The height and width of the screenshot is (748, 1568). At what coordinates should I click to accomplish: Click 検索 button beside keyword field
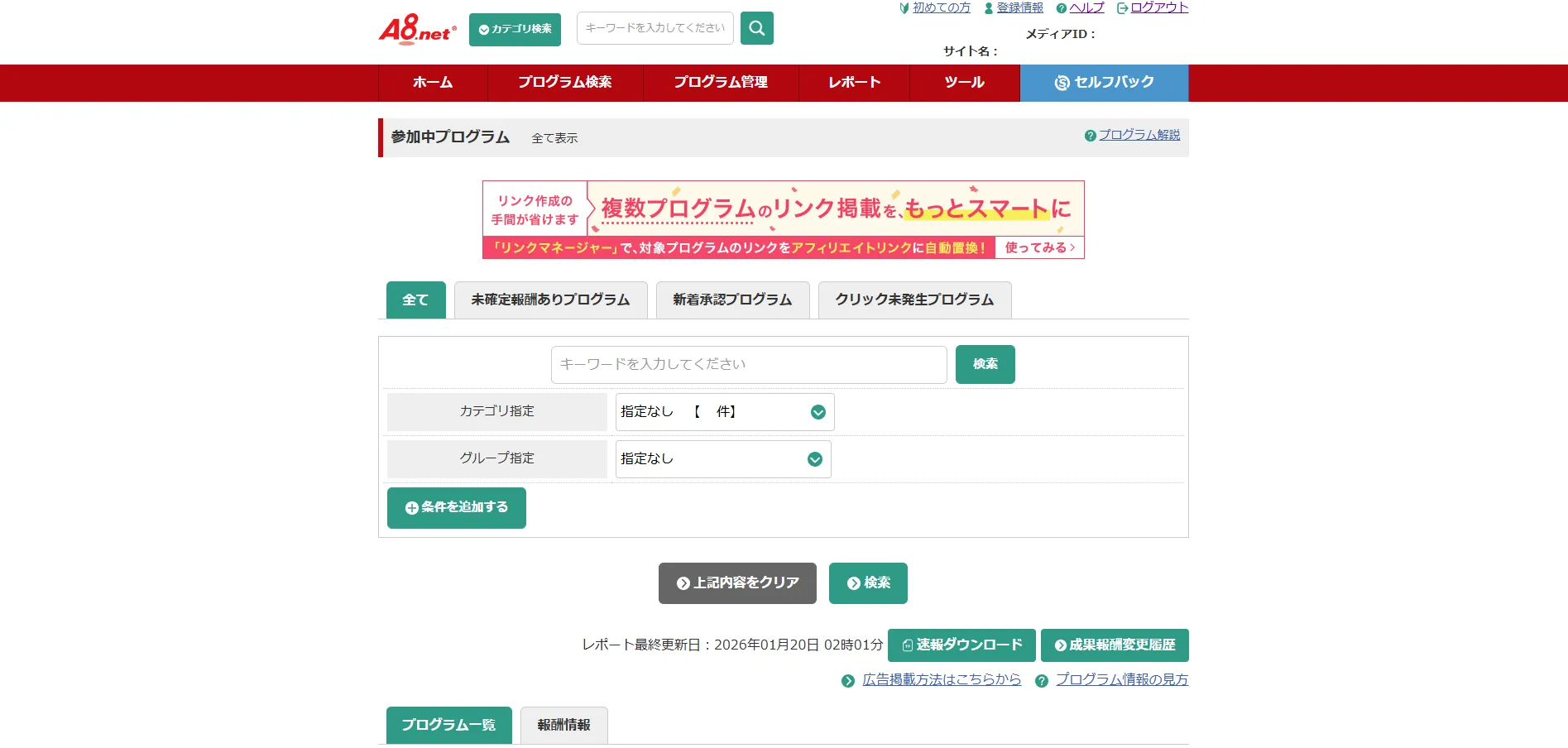pyautogui.click(x=985, y=364)
